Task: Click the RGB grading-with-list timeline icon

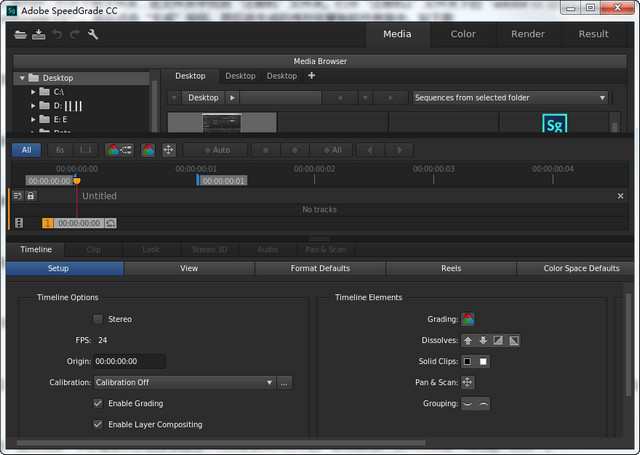Action: (119, 150)
